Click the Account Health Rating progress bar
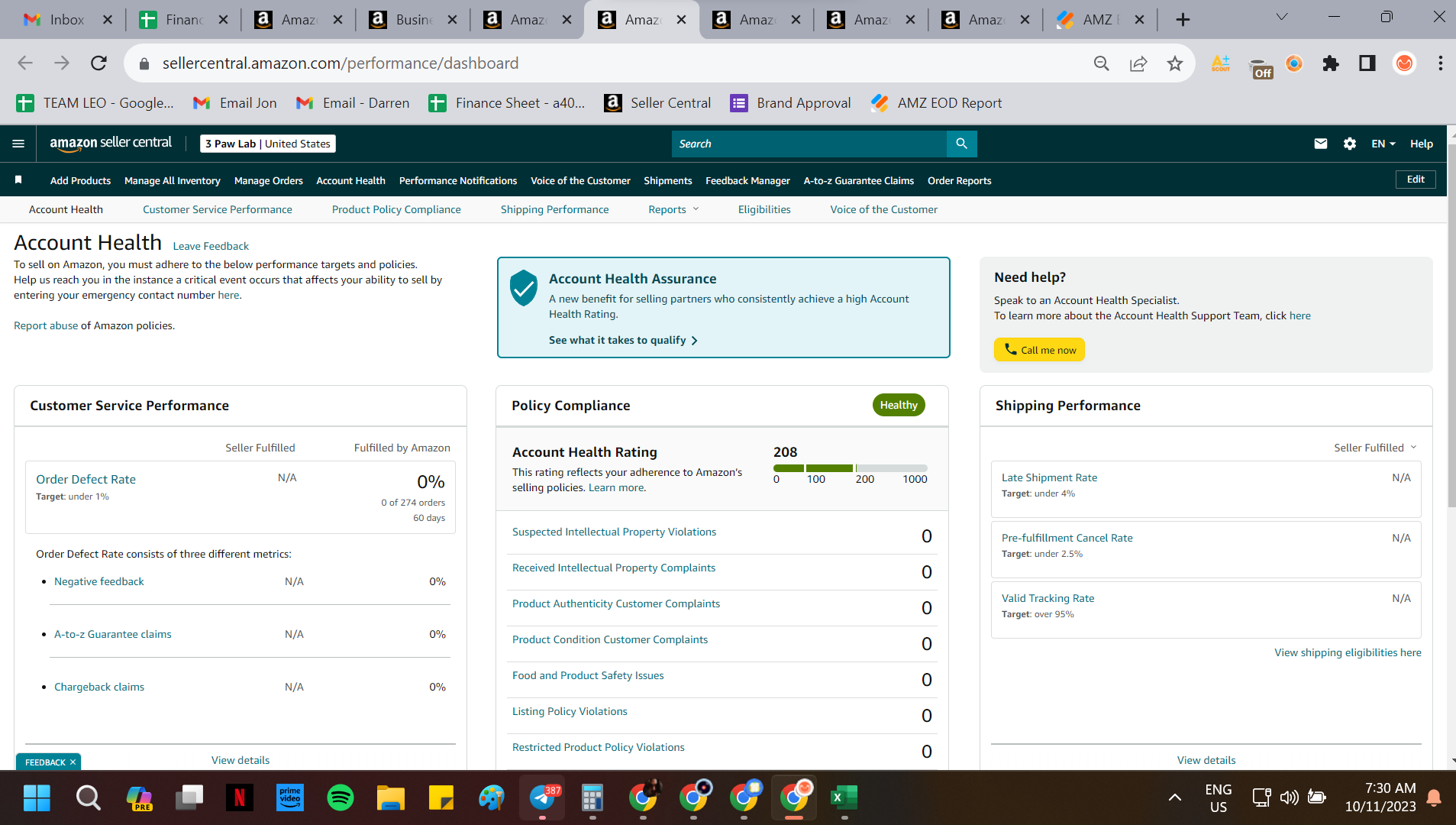This screenshot has width=1456, height=825. 851,467
